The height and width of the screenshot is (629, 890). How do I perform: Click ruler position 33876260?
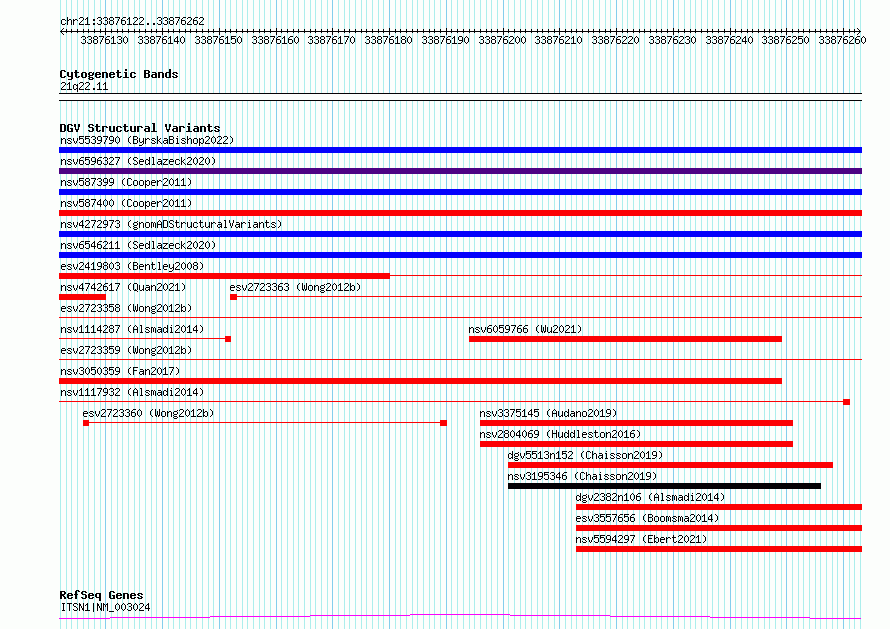coord(842,40)
